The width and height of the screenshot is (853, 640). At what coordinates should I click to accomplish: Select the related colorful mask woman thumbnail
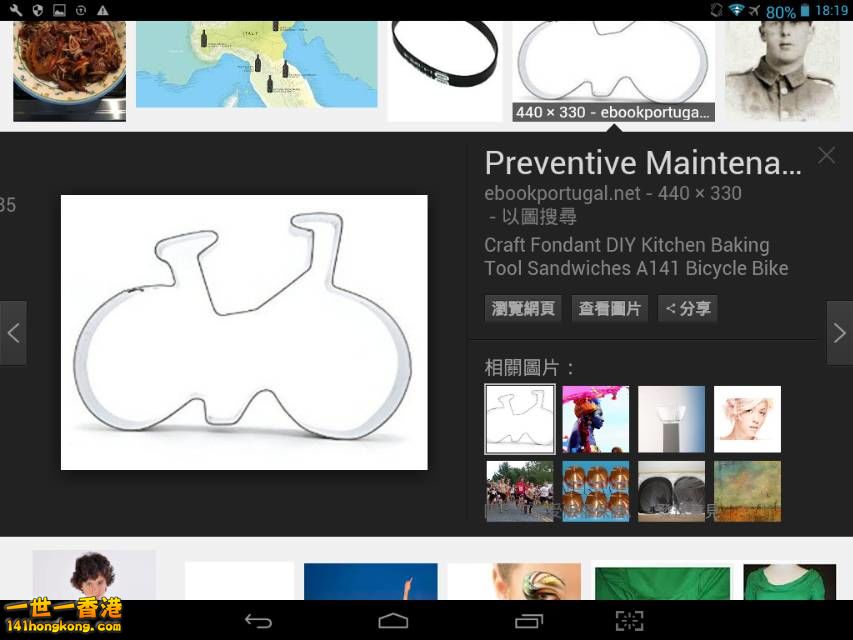(x=596, y=419)
